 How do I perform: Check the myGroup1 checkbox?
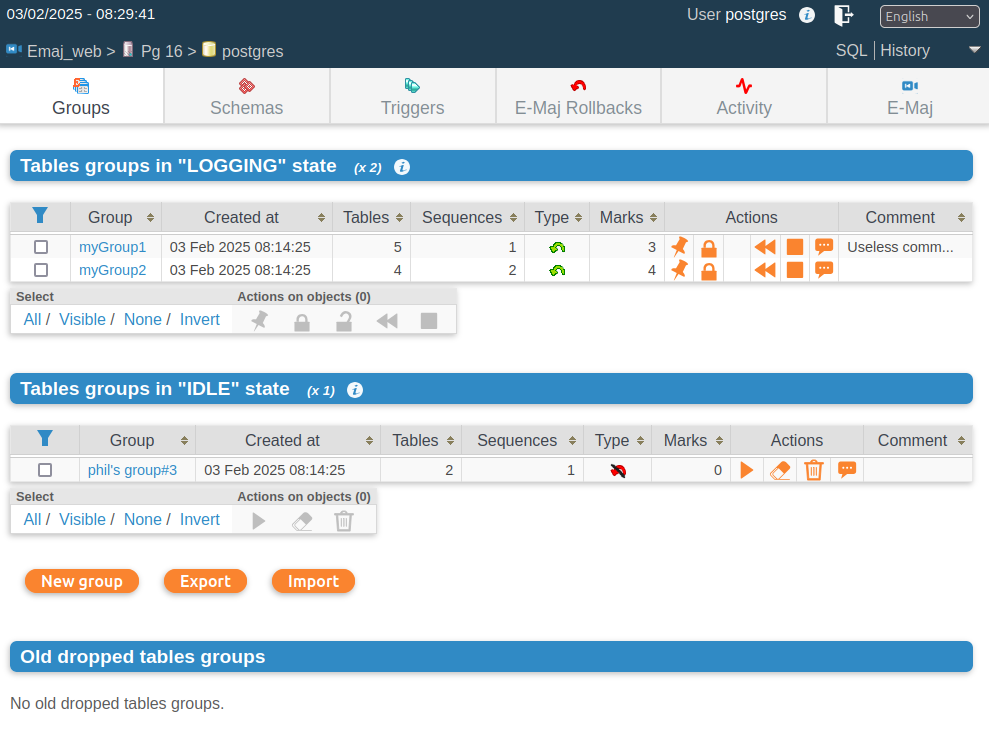(x=41, y=247)
